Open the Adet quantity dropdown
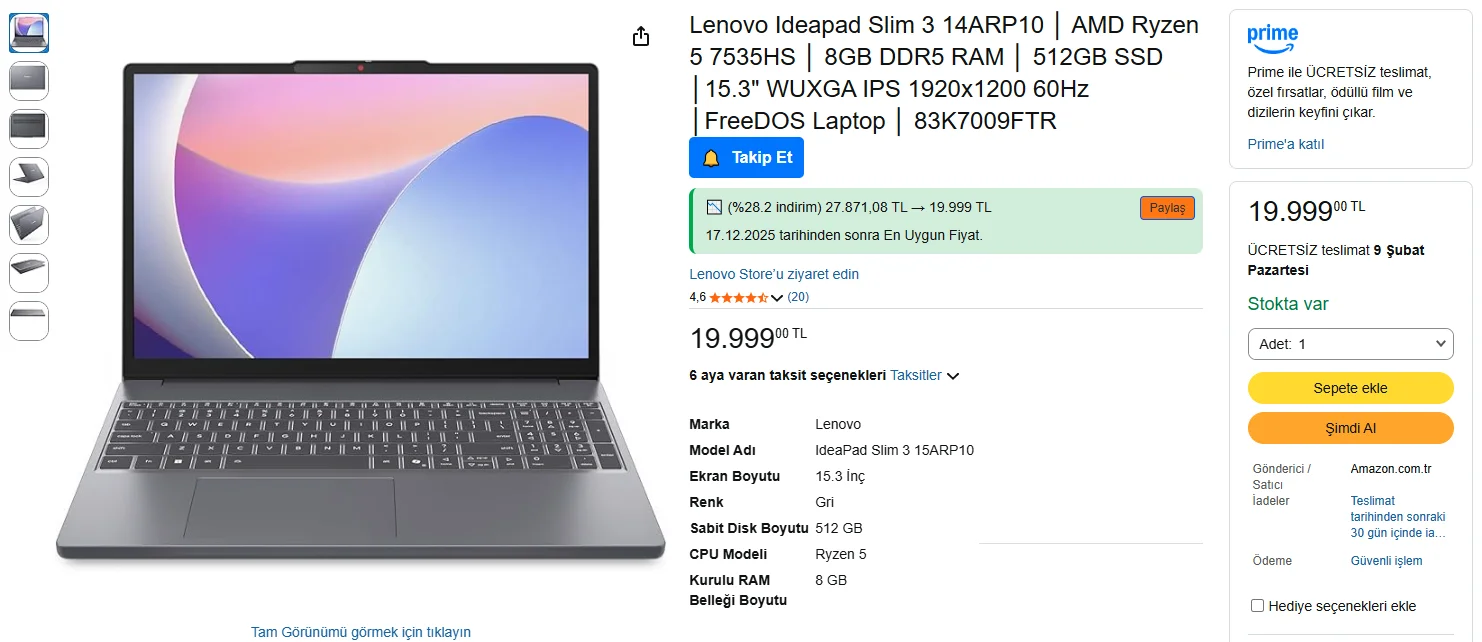The width and height of the screenshot is (1482, 642). point(1350,344)
